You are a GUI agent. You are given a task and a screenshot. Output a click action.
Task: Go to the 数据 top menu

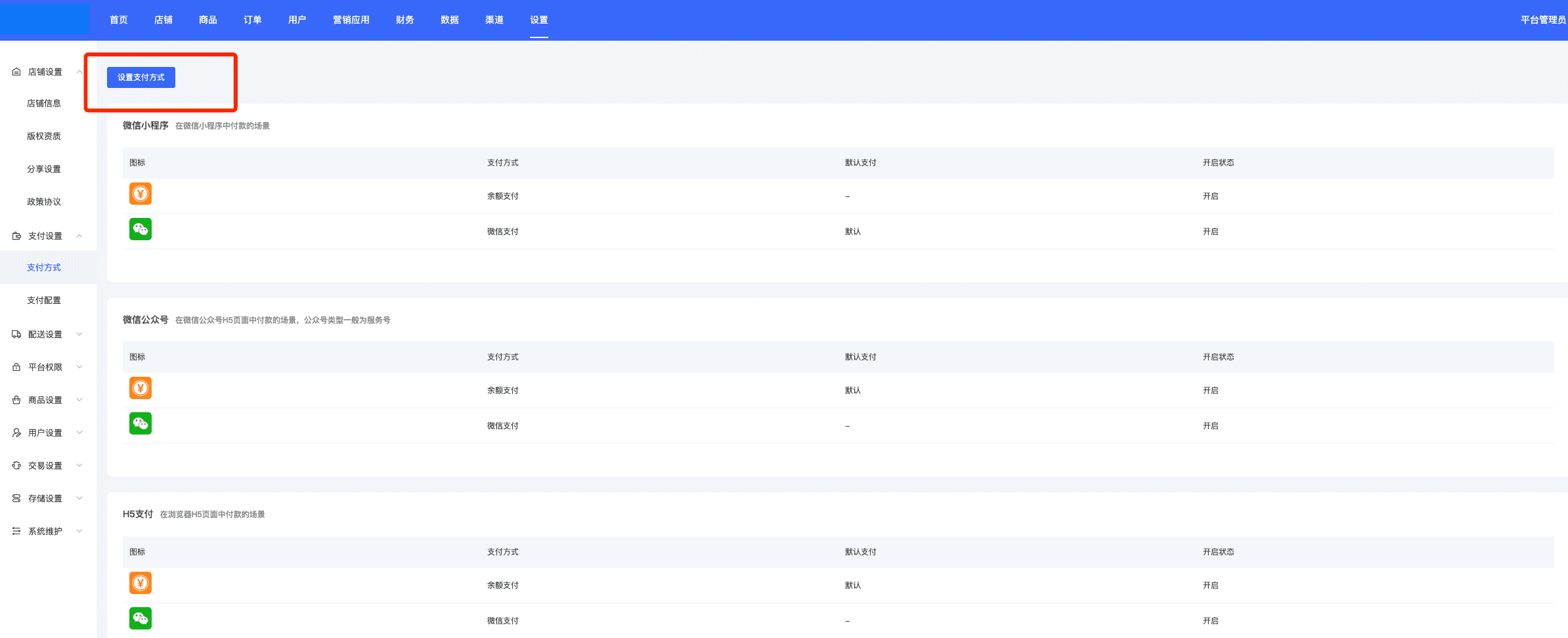450,20
